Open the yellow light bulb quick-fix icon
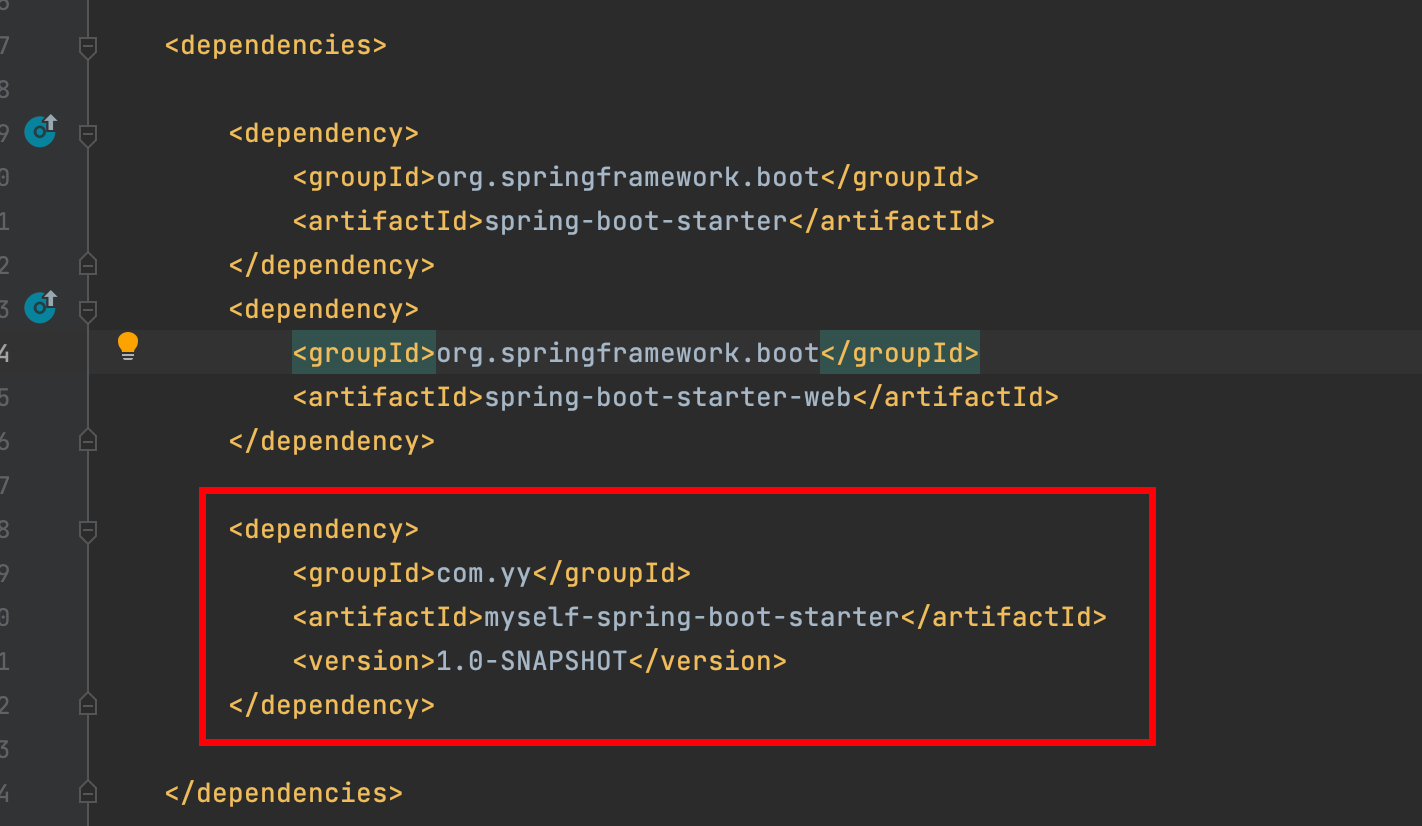Image resolution: width=1422 pixels, height=826 pixels. click(128, 346)
